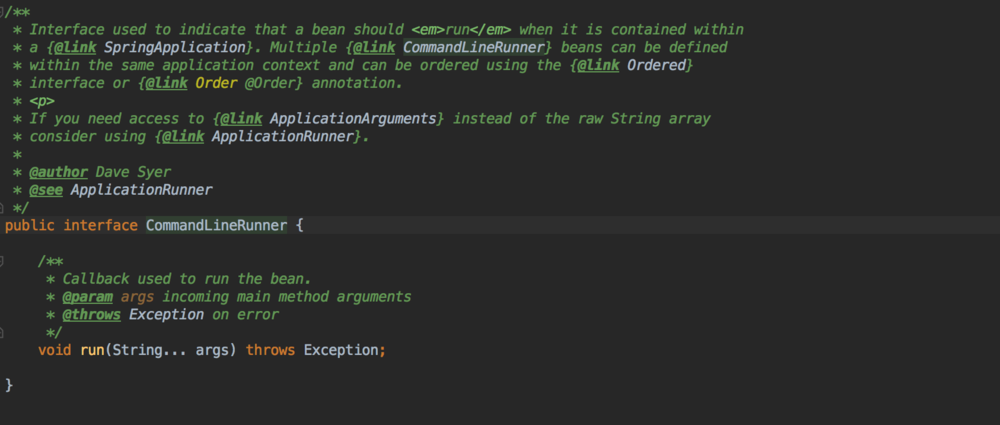Click the run method name
Viewport: 1000px width, 425px height.
92,350
